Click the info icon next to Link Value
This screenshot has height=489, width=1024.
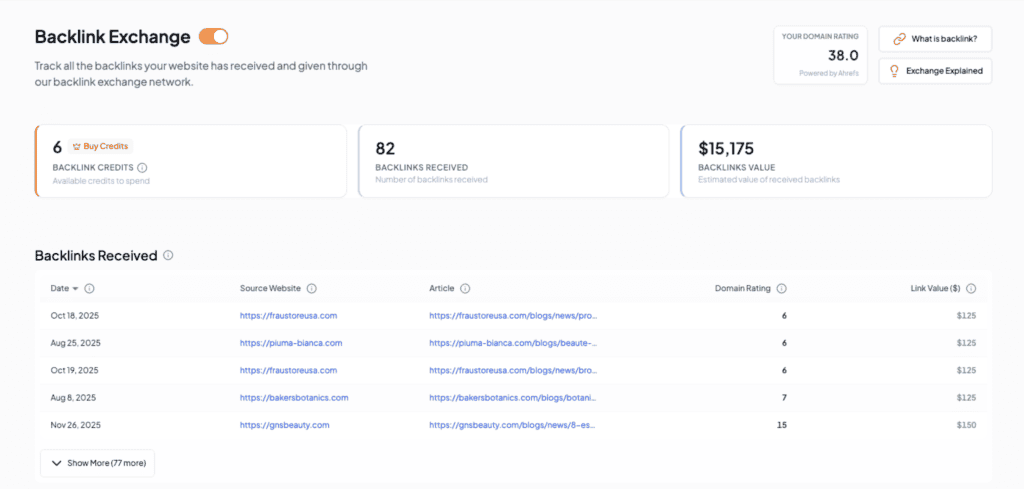click(971, 288)
